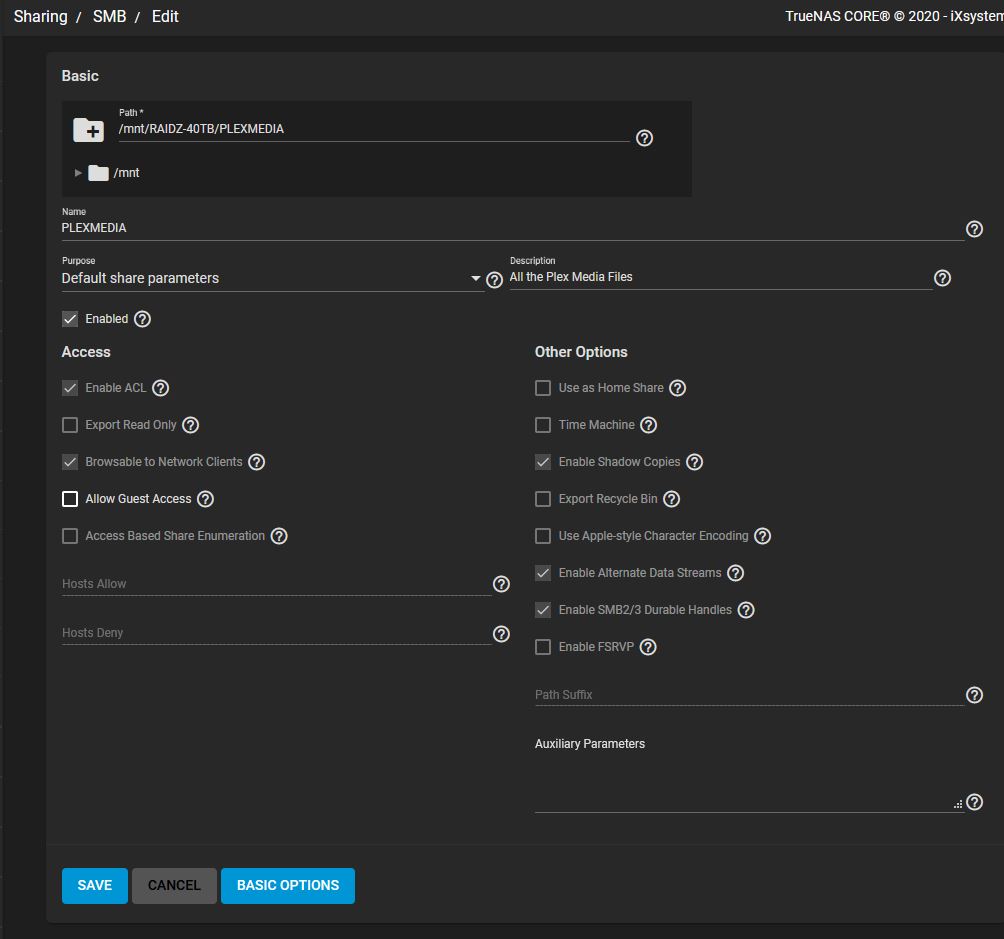Expand the /mnt tree node arrow
Screen dimensions: 1004x939
(x=78, y=173)
